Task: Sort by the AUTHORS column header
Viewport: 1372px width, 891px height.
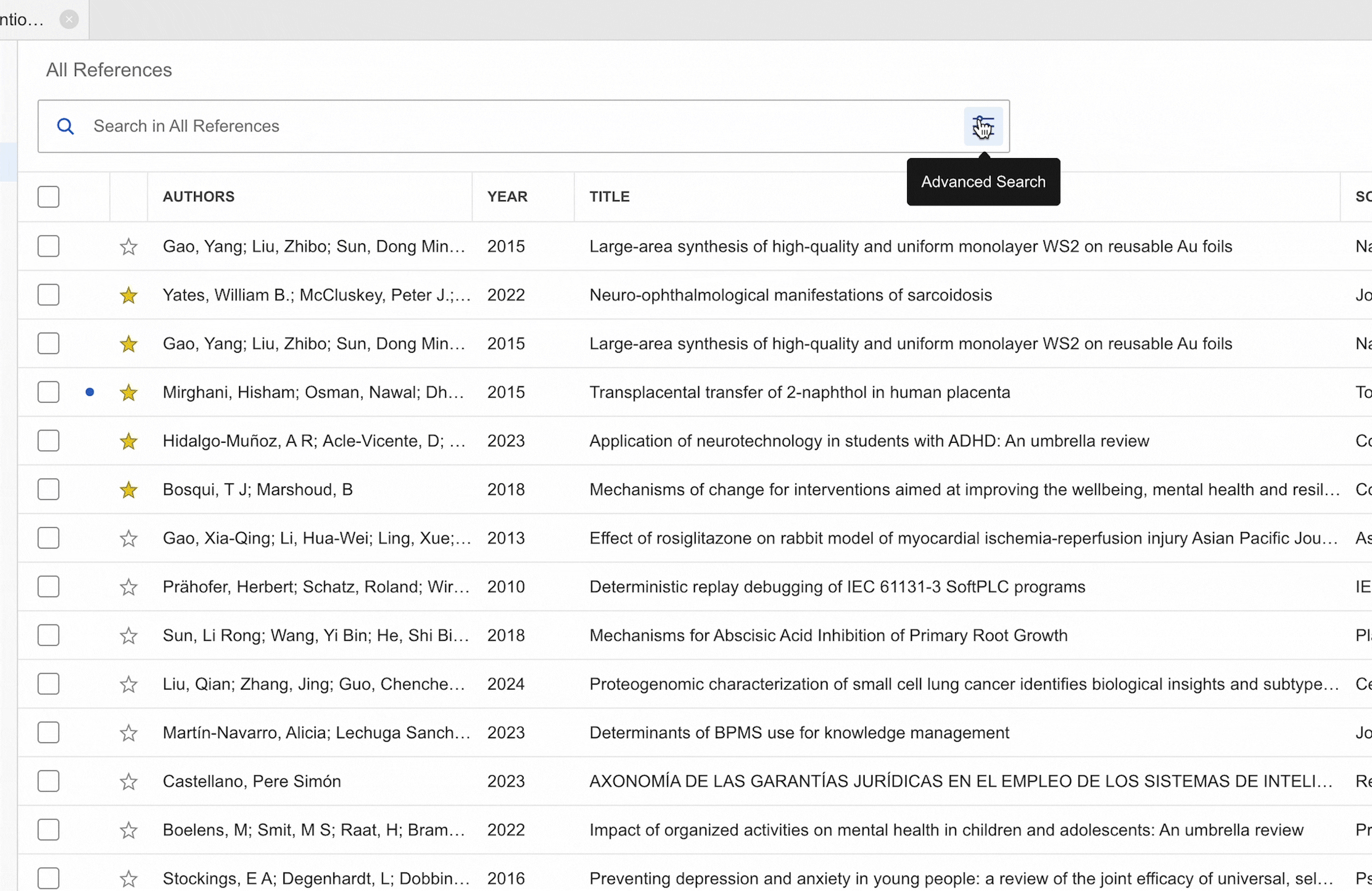Action: click(198, 196)
